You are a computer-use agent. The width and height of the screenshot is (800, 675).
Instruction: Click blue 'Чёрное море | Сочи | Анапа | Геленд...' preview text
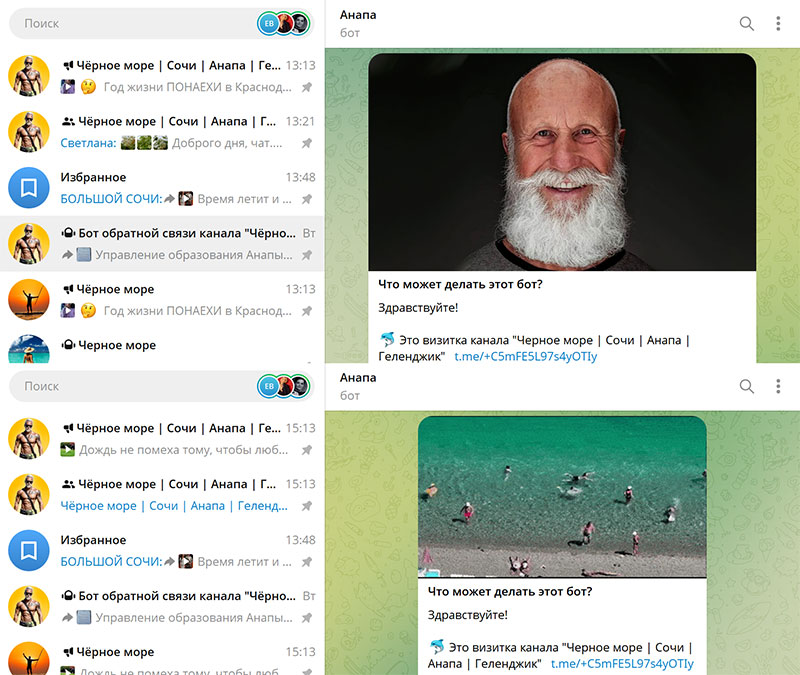[x=174, y=506]
